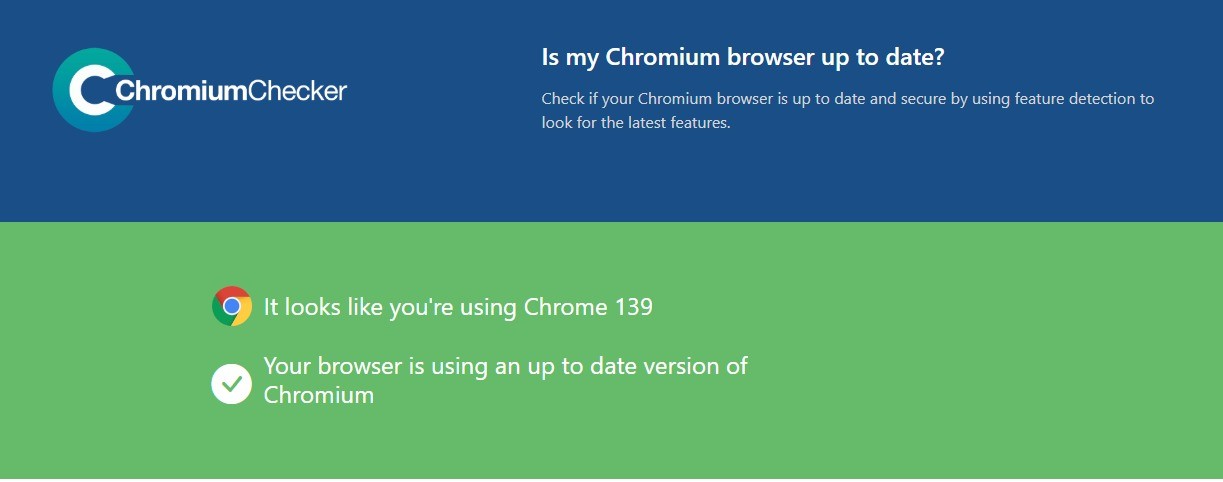Click the "Checker" word in the logo
This screenshot has width=1223, height=482.
(x=297, y=92)
